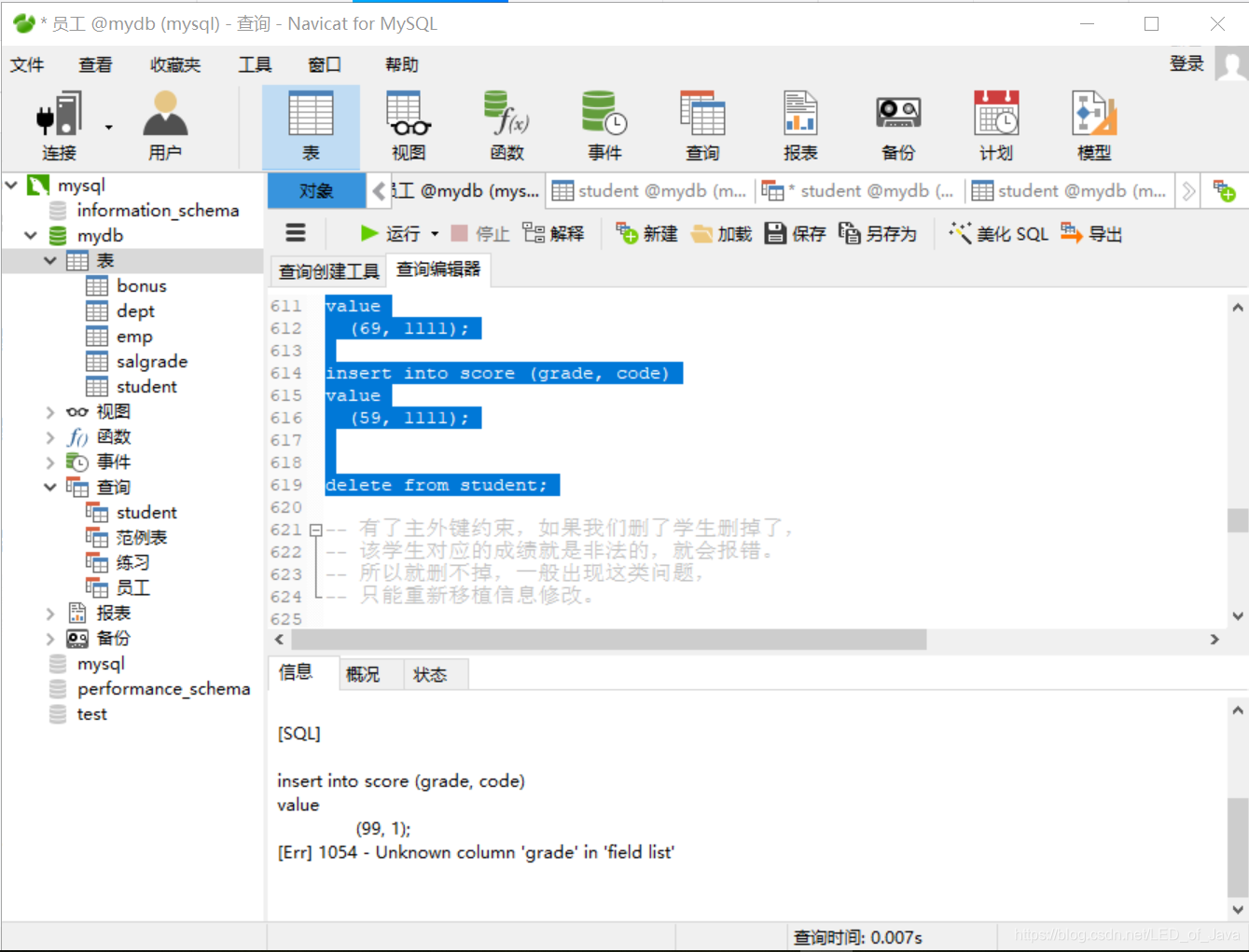Collapse comment block fold marker at line 621

pos(315,530)
